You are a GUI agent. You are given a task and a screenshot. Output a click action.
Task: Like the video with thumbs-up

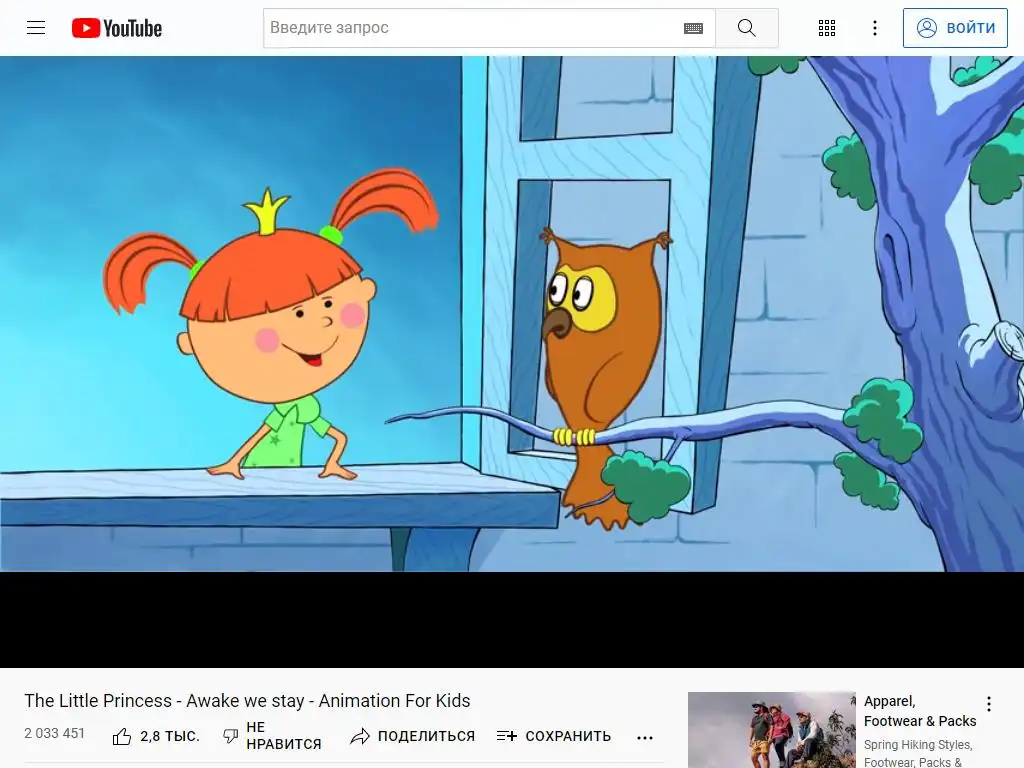coord(122,737)
